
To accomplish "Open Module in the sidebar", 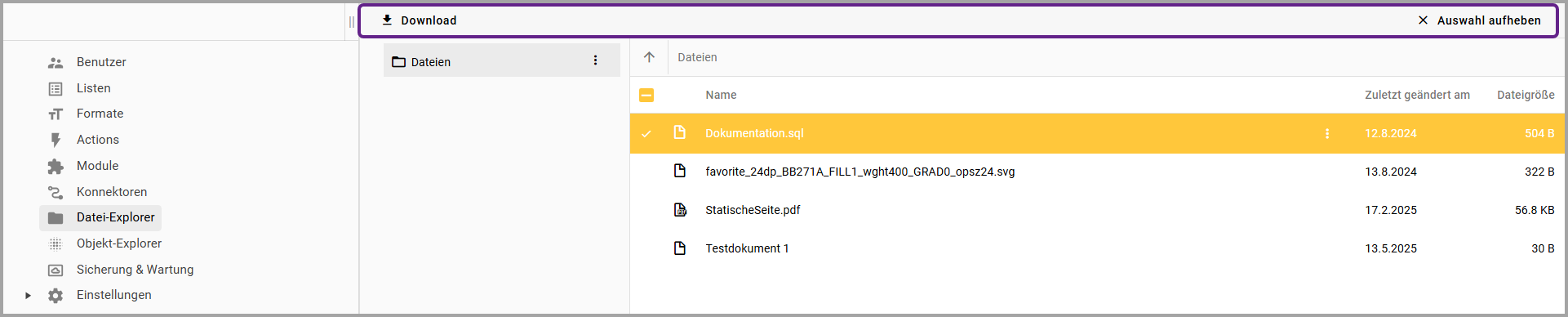I will click(98, 166).
